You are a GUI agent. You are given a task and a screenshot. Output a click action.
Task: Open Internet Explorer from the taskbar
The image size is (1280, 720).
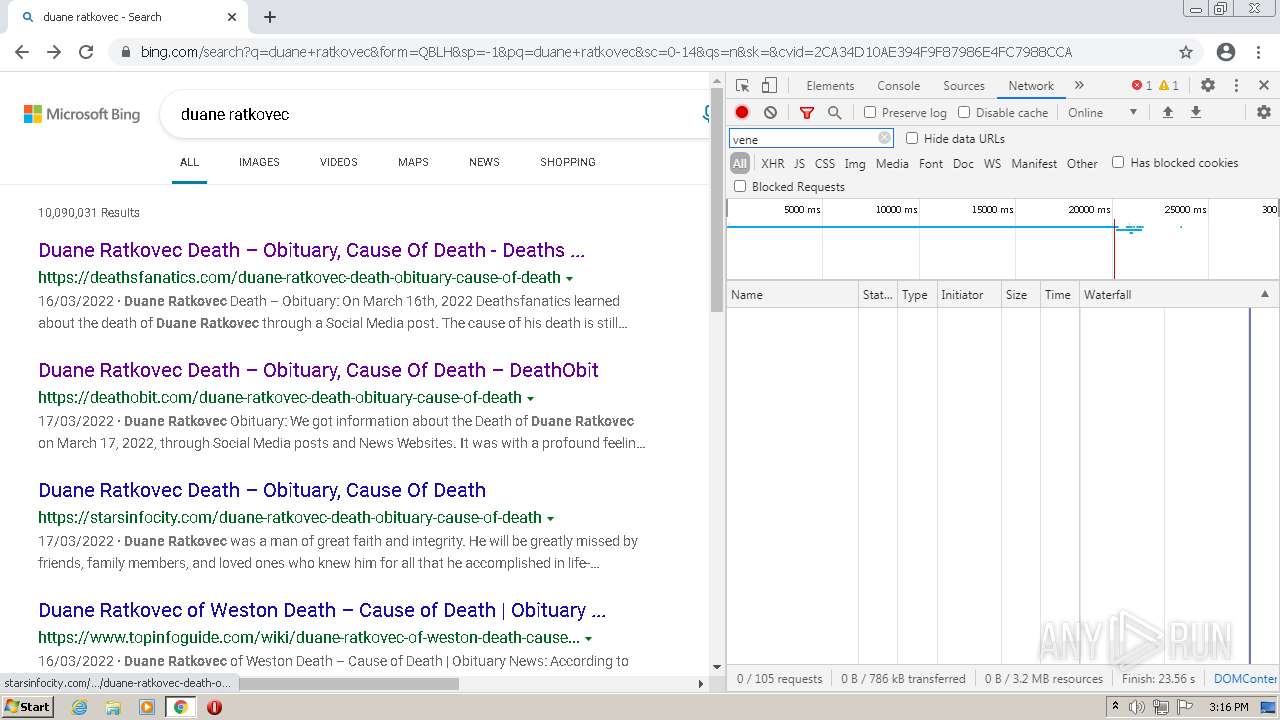(x=80, y=707)
